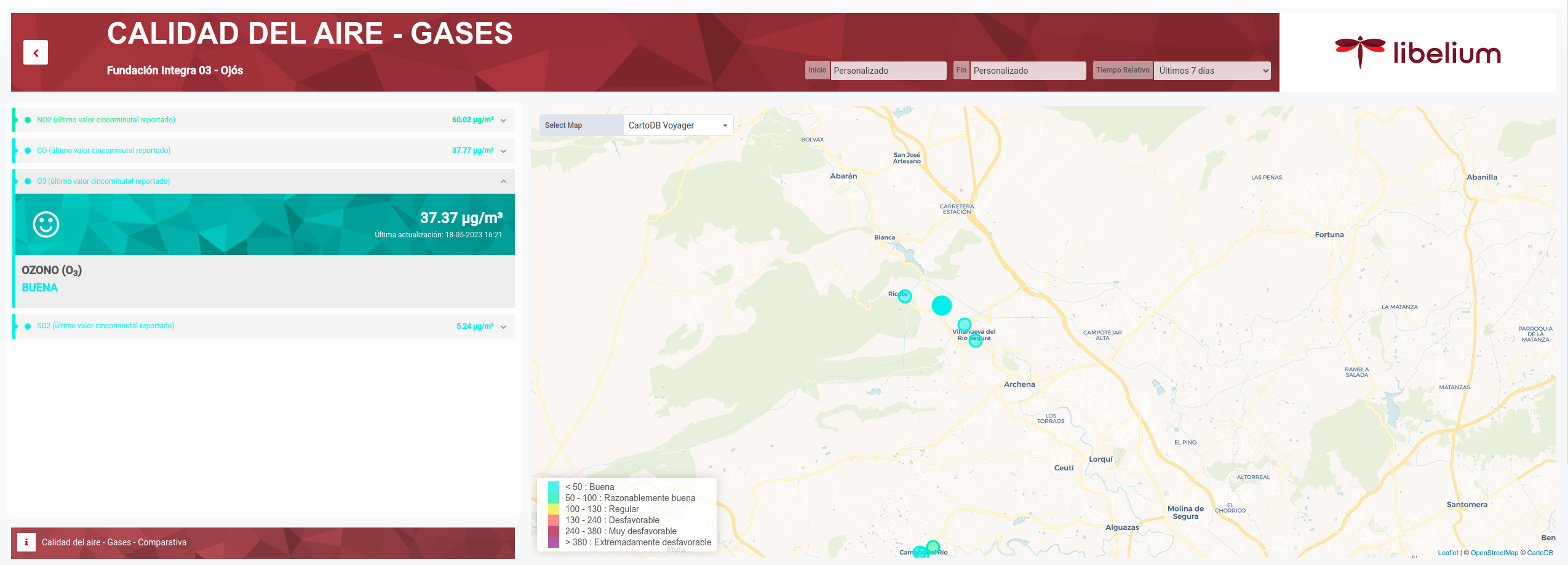Click the OZONO (O3) heading
1568x565 pixels.
tap(52, 271)
